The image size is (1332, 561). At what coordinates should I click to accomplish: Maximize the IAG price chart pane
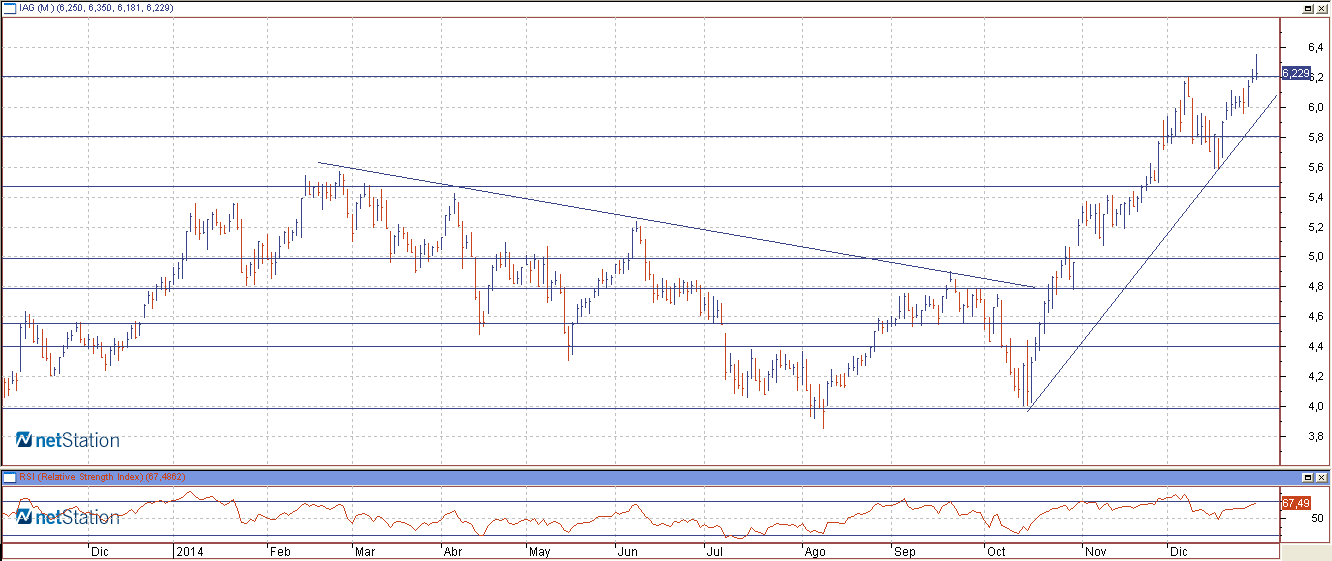click(x=1308, y=7)
